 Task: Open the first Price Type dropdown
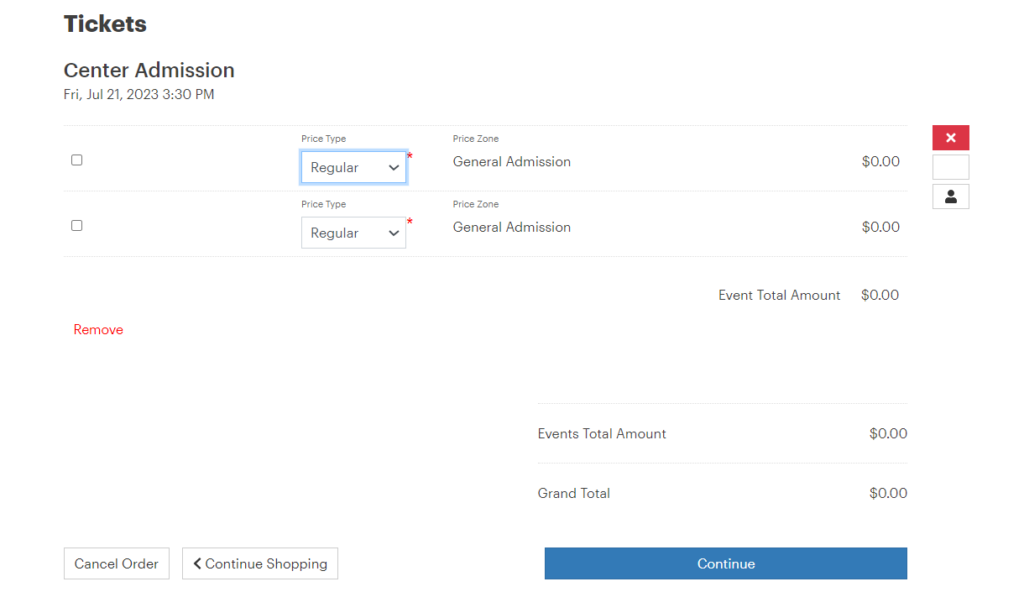354,168
